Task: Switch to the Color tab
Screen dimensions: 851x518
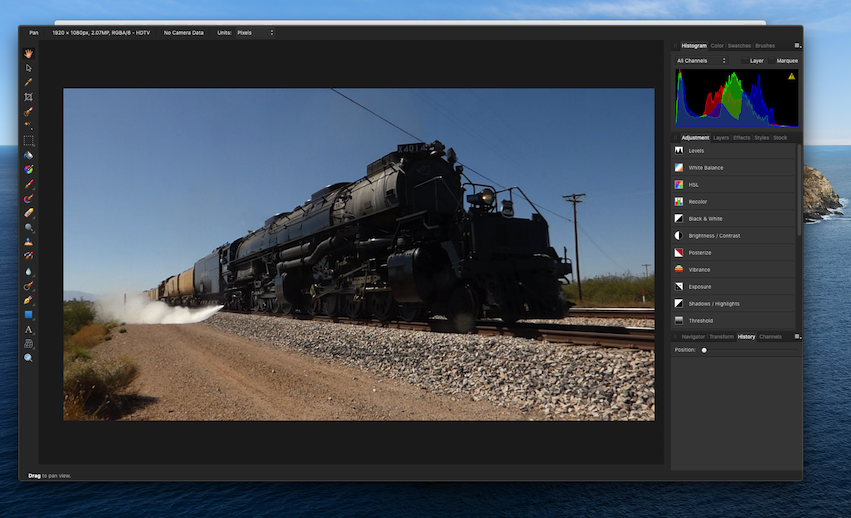Action: 717,46
